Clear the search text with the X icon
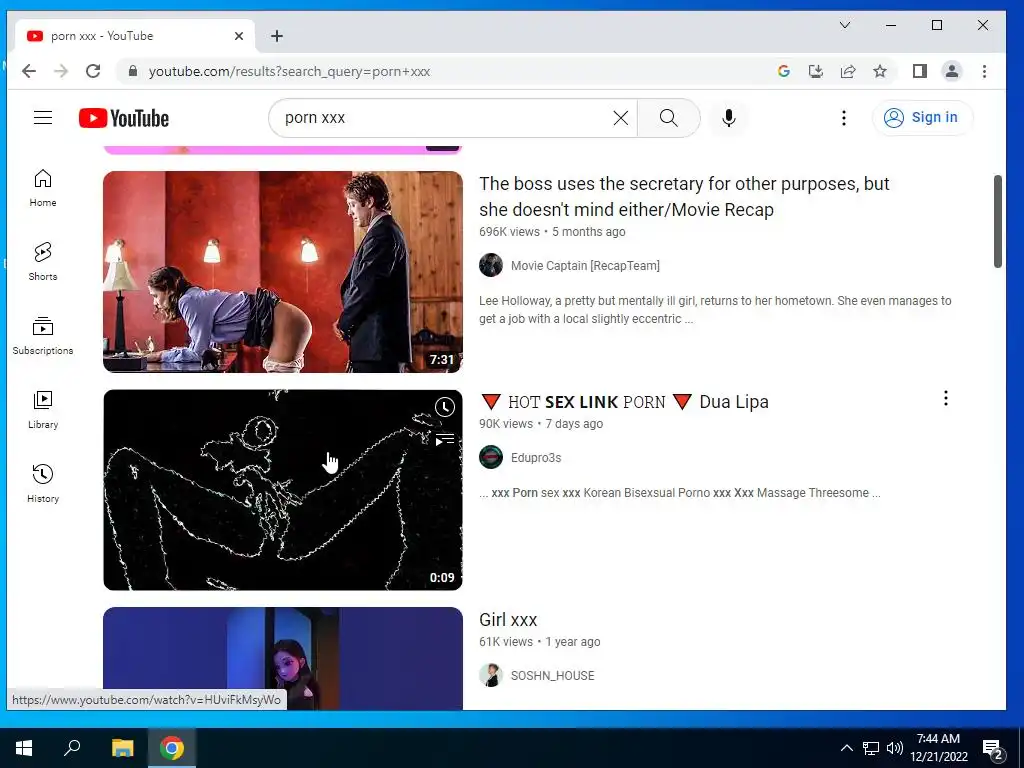The height and width of the screenshot is (768, 1024). pos(620,118)
